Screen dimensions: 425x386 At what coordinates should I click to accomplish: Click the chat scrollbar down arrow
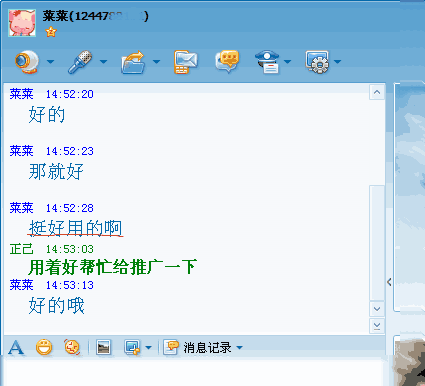pyautogui.click(x=377, y=309)
